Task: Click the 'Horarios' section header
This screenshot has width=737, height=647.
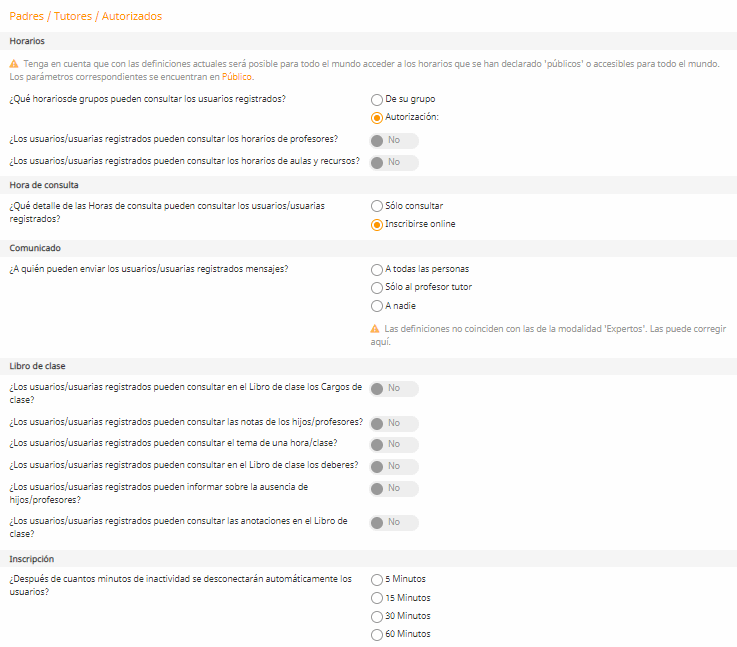Action: 368,41
